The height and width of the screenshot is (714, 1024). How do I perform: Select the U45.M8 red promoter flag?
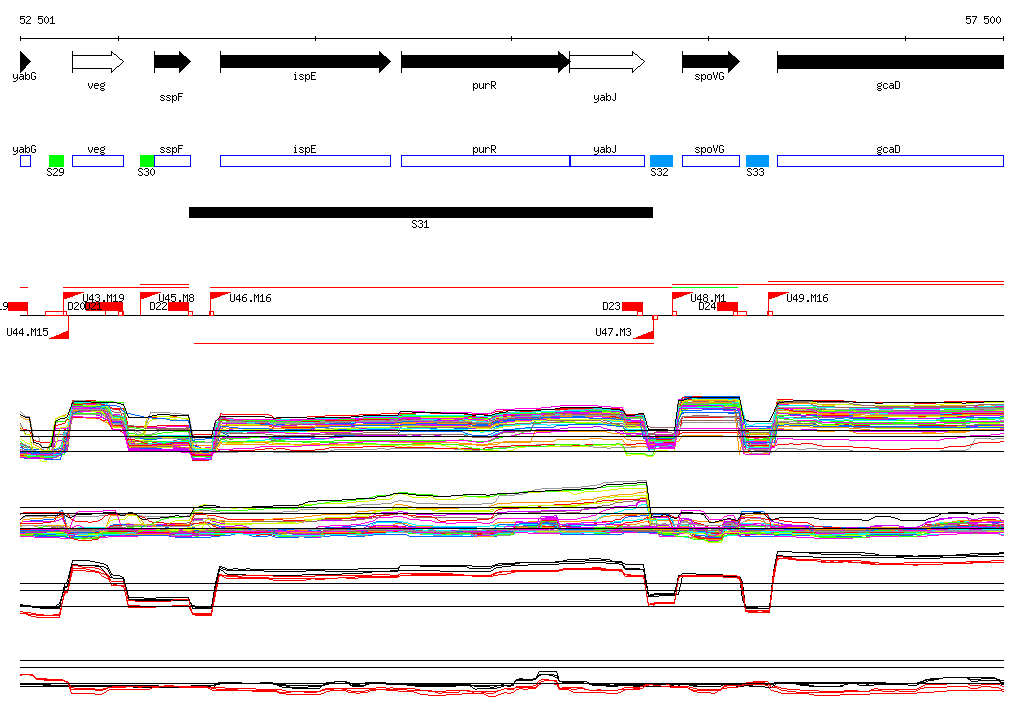(x=150, y=297)
